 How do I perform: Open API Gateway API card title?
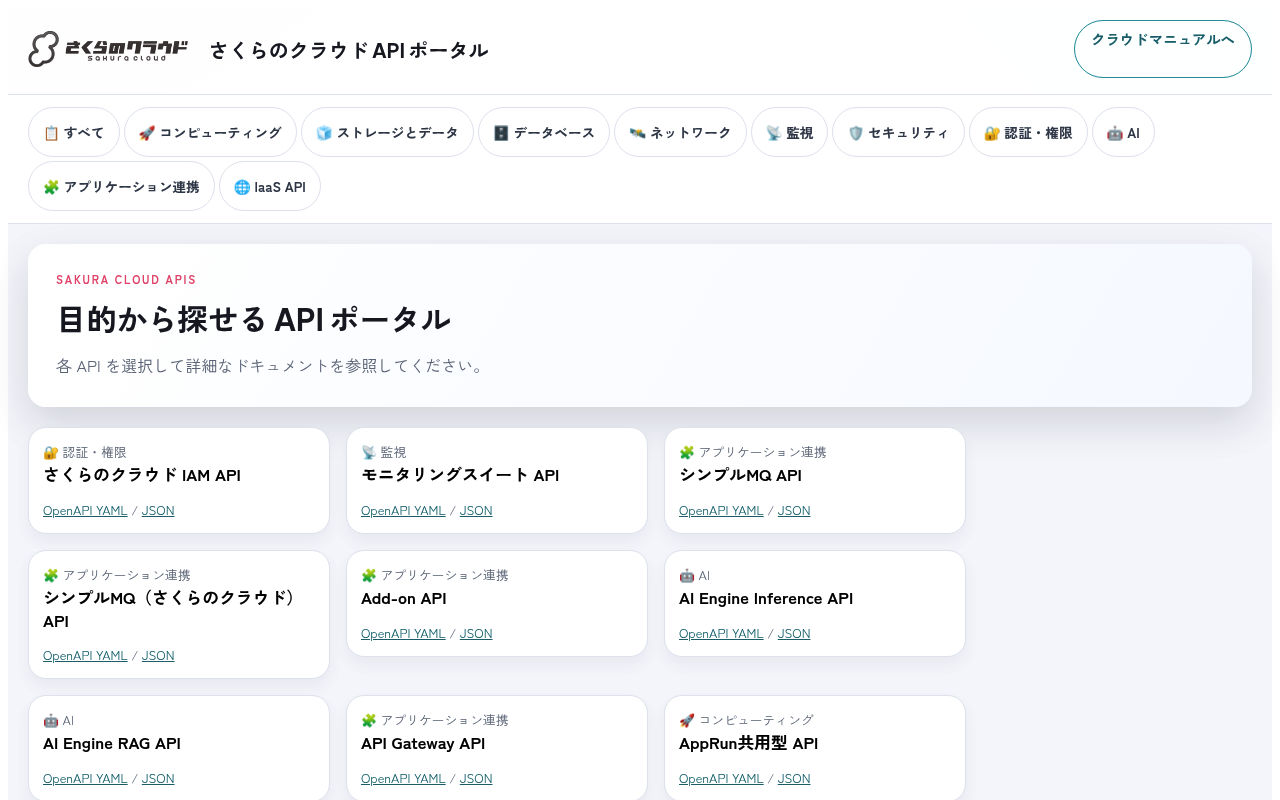tap(423, 743)
